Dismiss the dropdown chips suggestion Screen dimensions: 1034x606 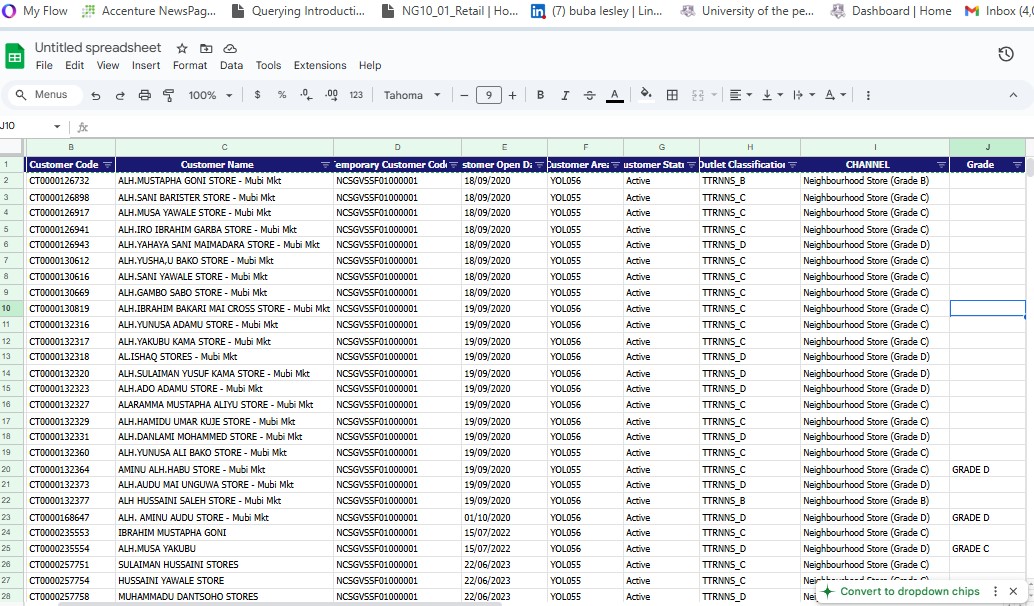pyautogui.click(x=1014, y=591)
